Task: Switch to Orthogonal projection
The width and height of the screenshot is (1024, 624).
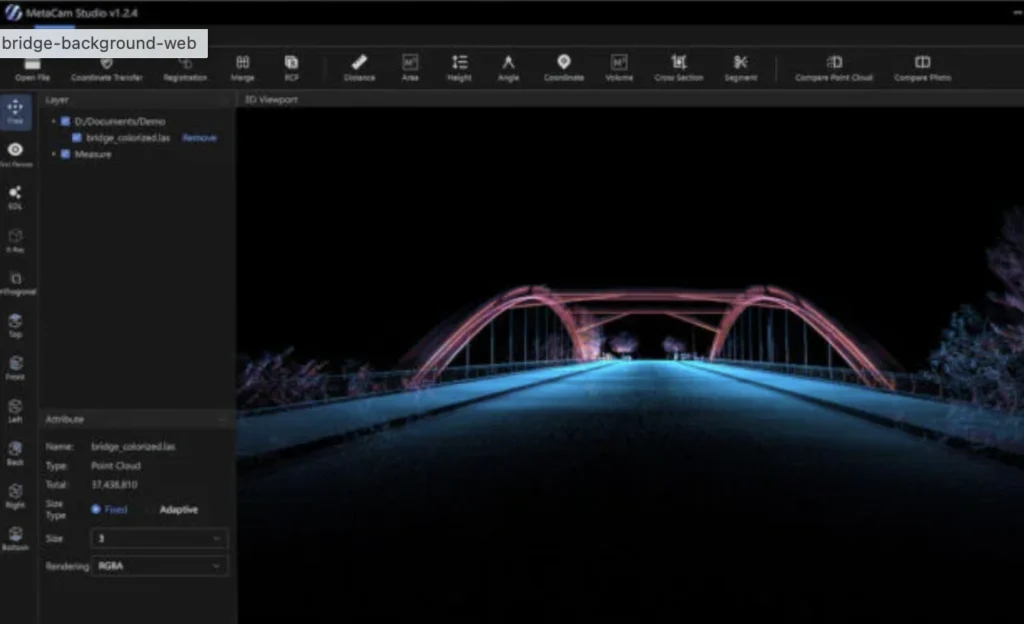Action: coord(16,283)
